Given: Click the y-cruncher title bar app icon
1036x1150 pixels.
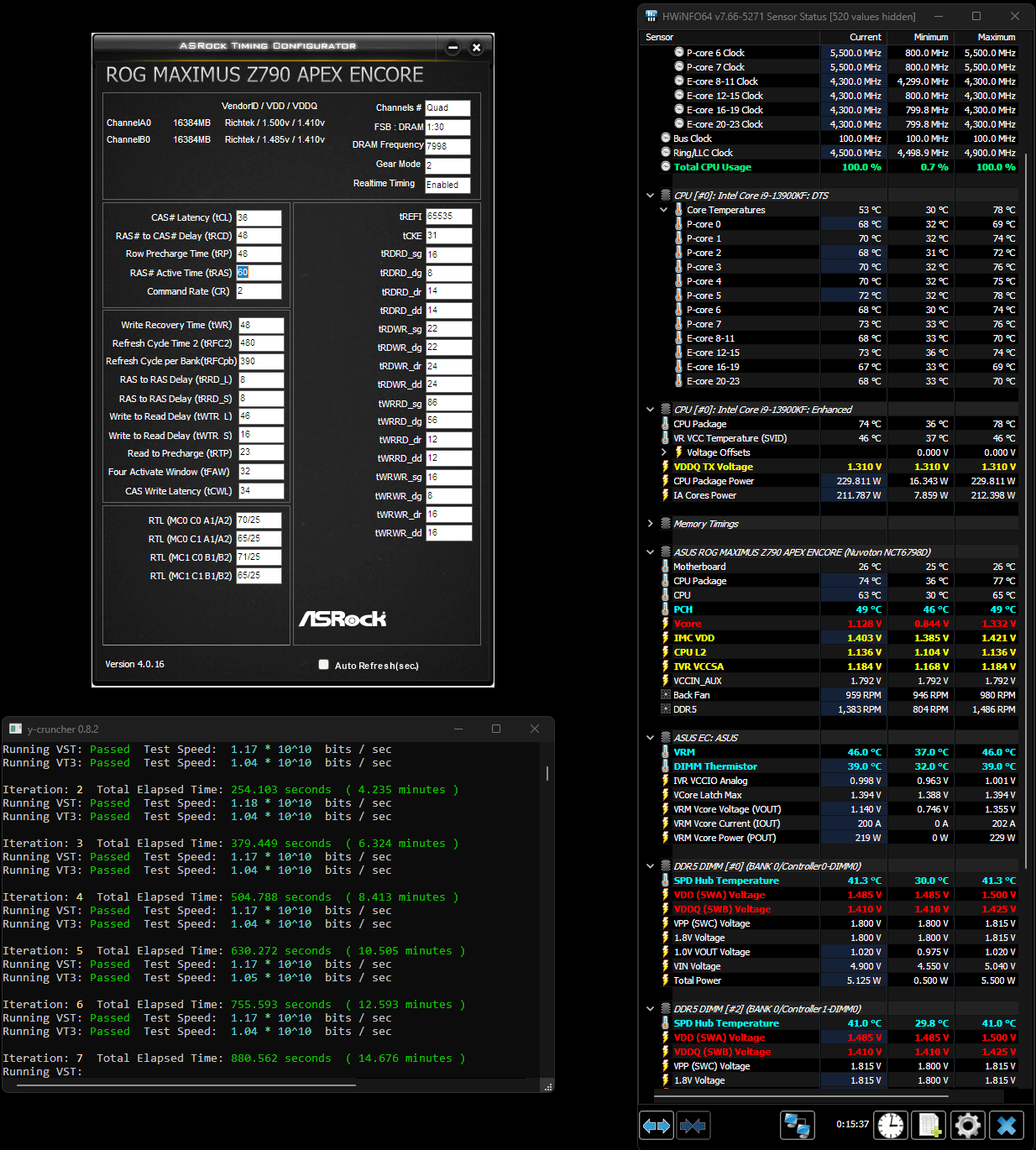Looking at the screenshot, I should 15,729.
